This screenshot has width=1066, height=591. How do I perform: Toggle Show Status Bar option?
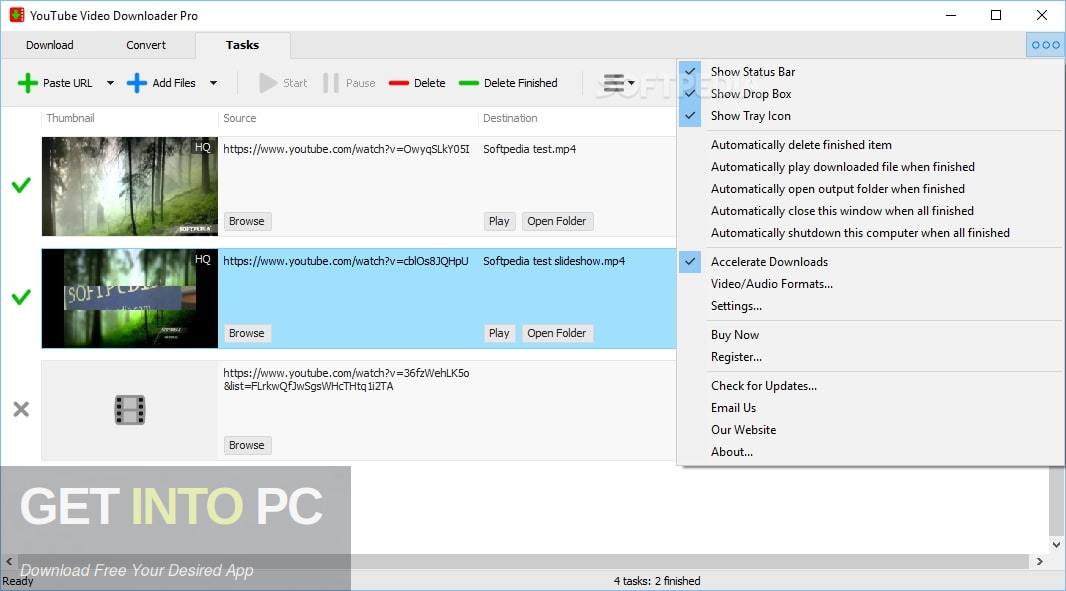pyautogui.click(x=870, y=71)
